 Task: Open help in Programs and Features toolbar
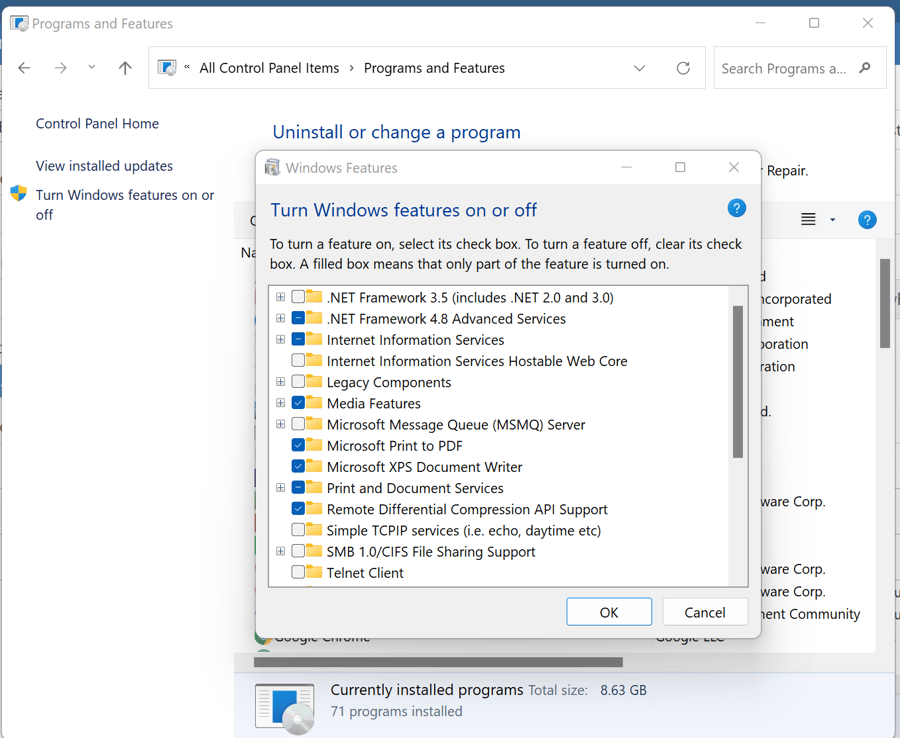point(867,219)
